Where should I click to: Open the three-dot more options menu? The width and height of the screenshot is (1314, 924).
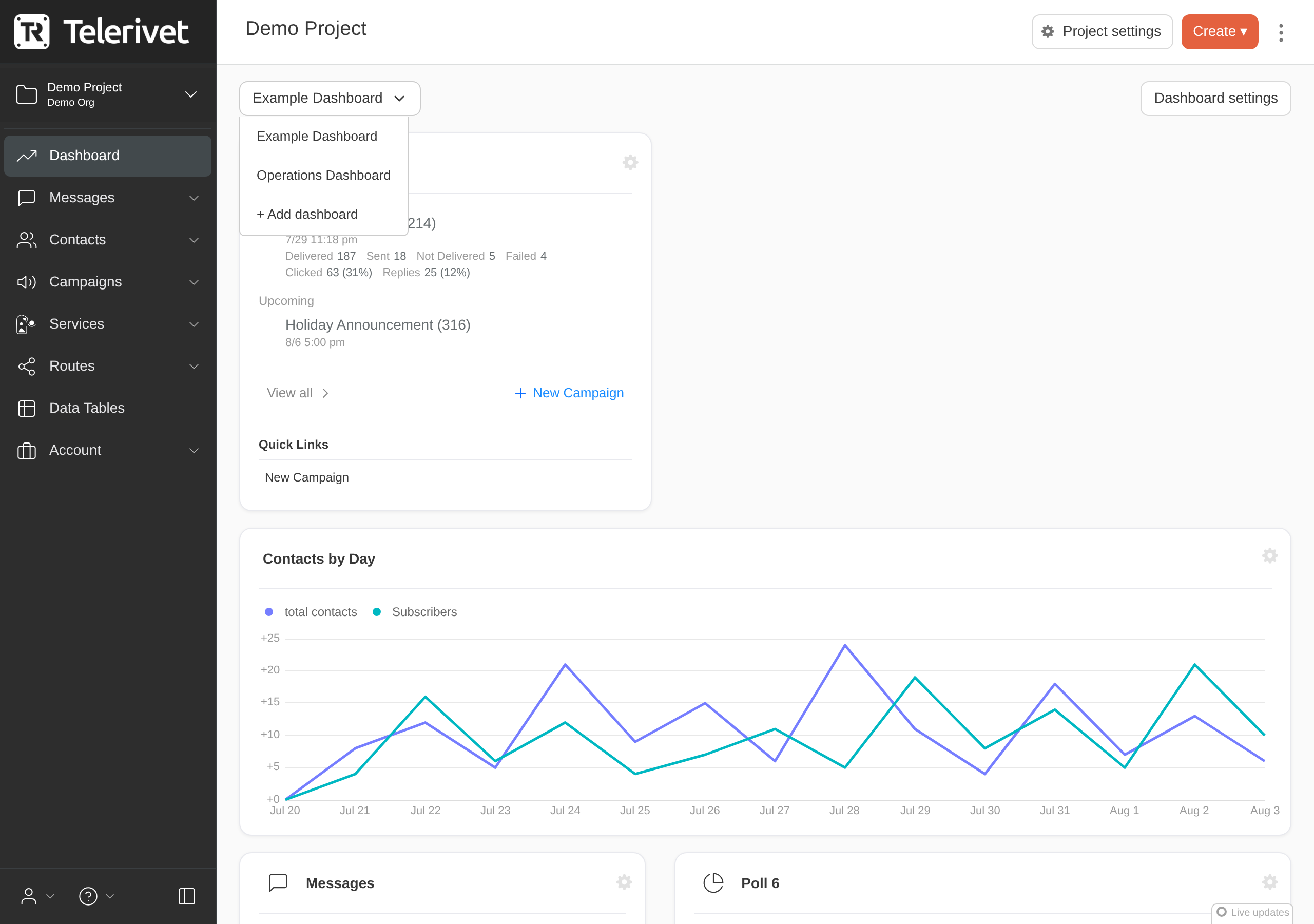[x=1281, y=33]
